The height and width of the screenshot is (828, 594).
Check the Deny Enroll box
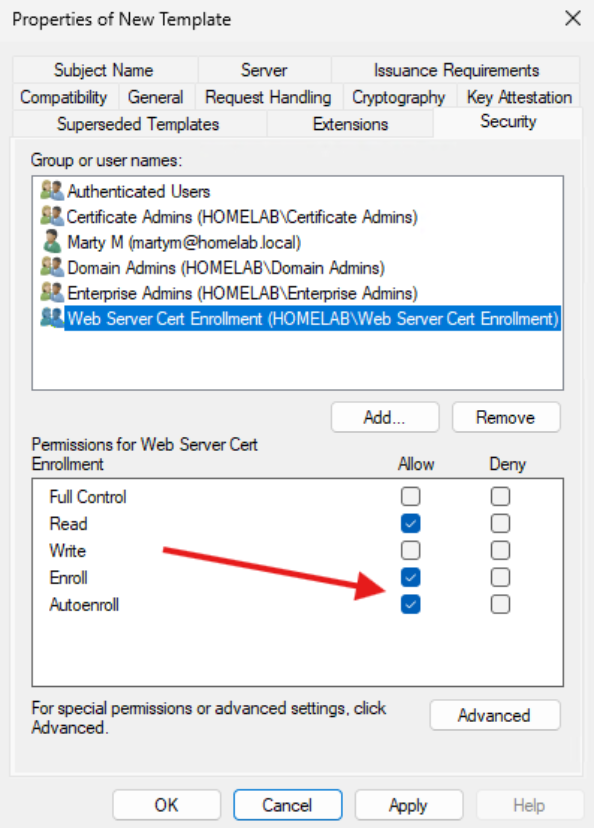coord(500,577)
